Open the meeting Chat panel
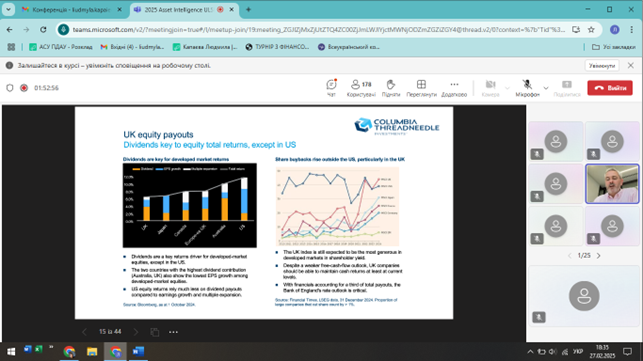643x361 pixels. tap(331, 87)
